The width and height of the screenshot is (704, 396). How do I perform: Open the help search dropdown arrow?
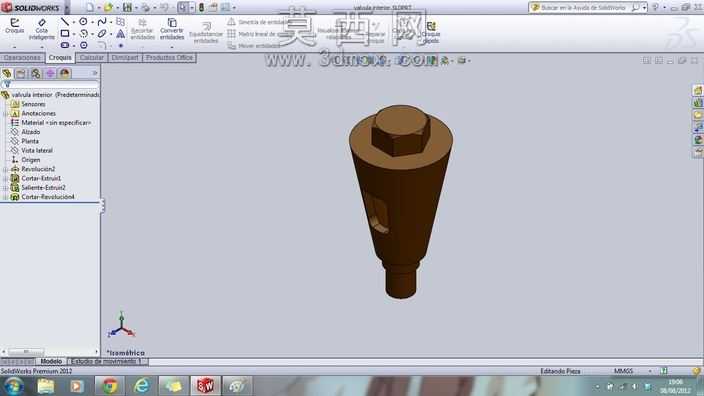[x=644, y=7]
